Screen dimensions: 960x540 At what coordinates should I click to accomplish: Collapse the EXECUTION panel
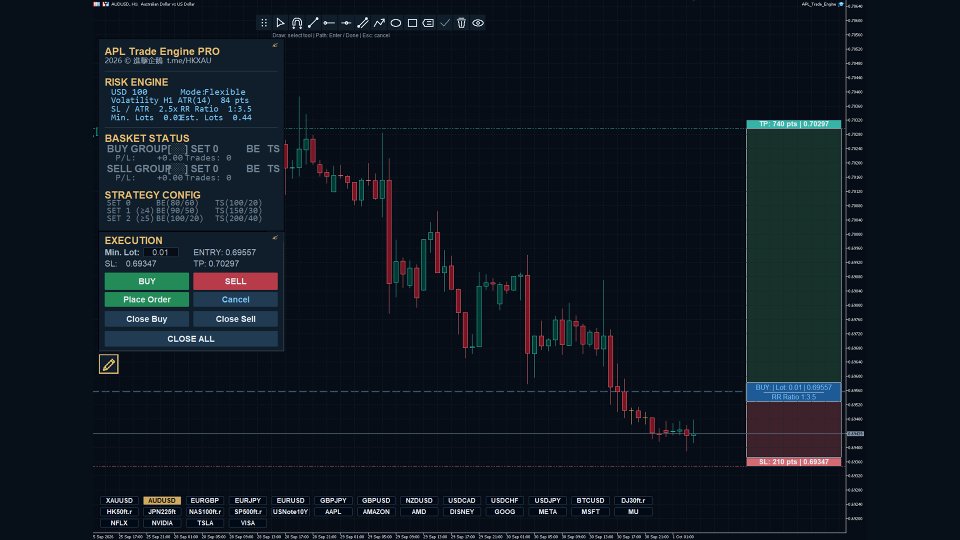[x=275, y=238]
